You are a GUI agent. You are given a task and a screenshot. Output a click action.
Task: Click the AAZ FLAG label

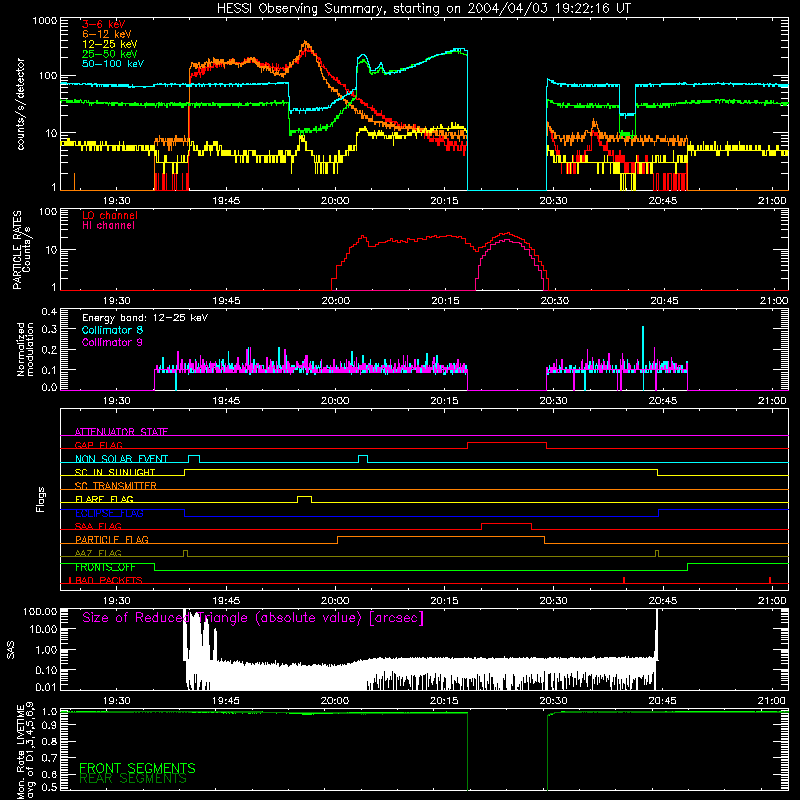[x=98, y=553]
